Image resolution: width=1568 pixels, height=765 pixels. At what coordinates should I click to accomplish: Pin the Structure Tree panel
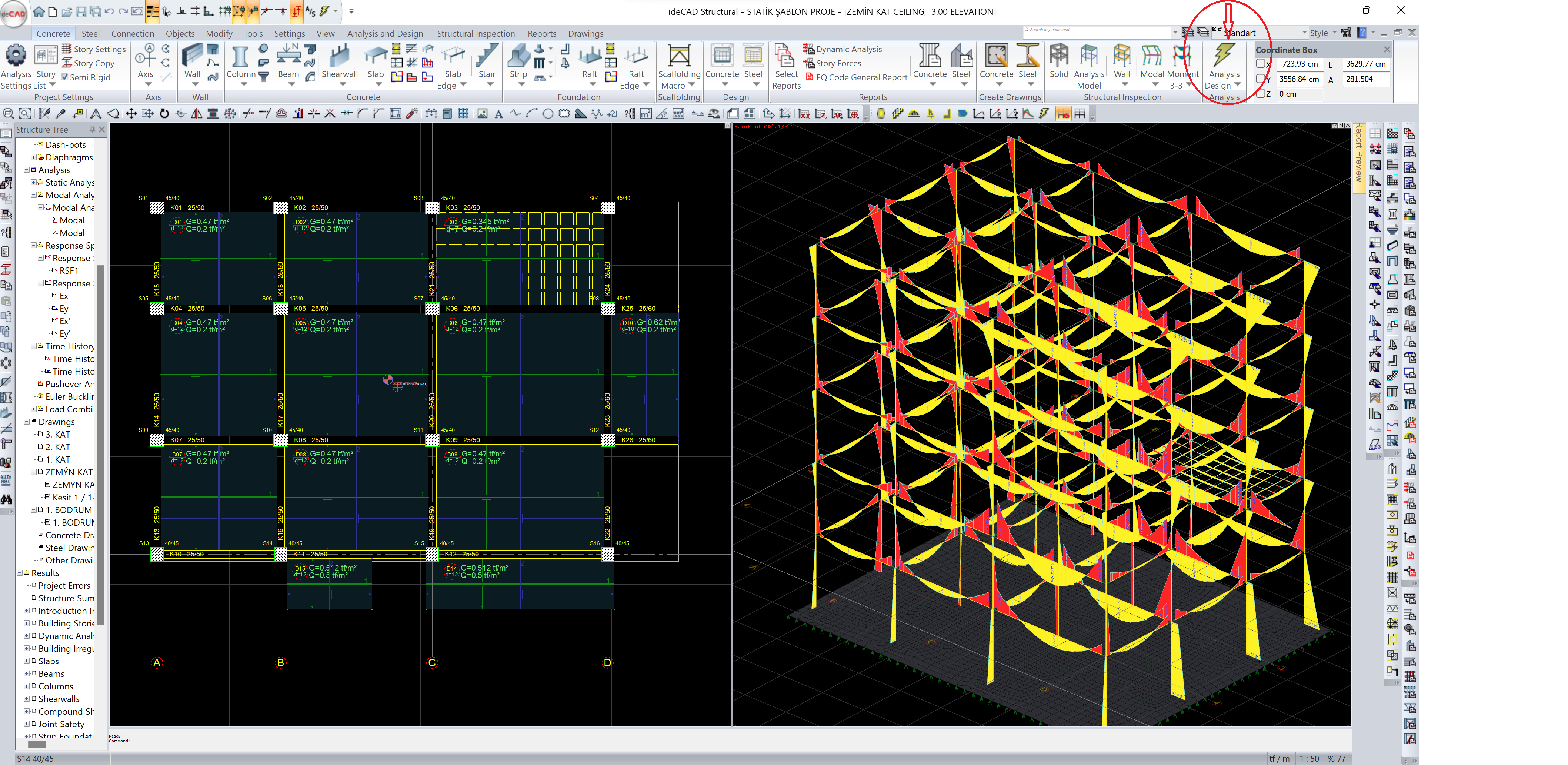coord(93,129)
